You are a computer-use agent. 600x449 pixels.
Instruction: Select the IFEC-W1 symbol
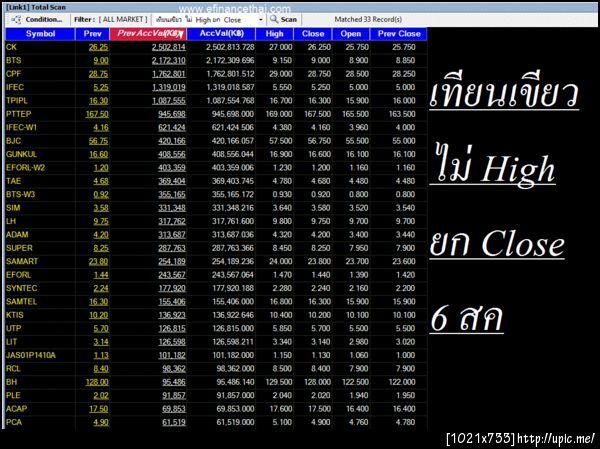(21, 127)
